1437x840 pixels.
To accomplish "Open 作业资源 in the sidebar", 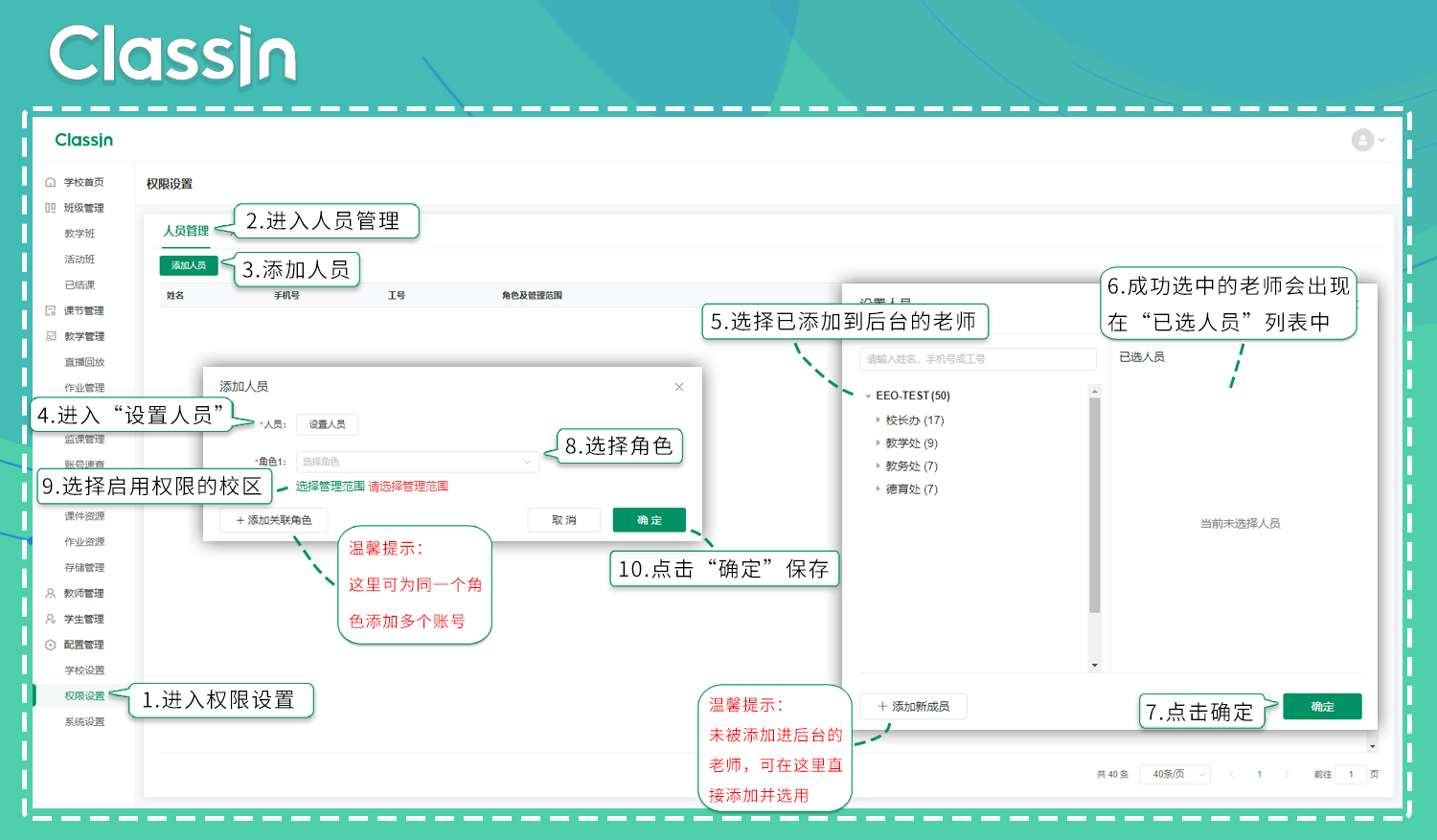I will point(84,542).
